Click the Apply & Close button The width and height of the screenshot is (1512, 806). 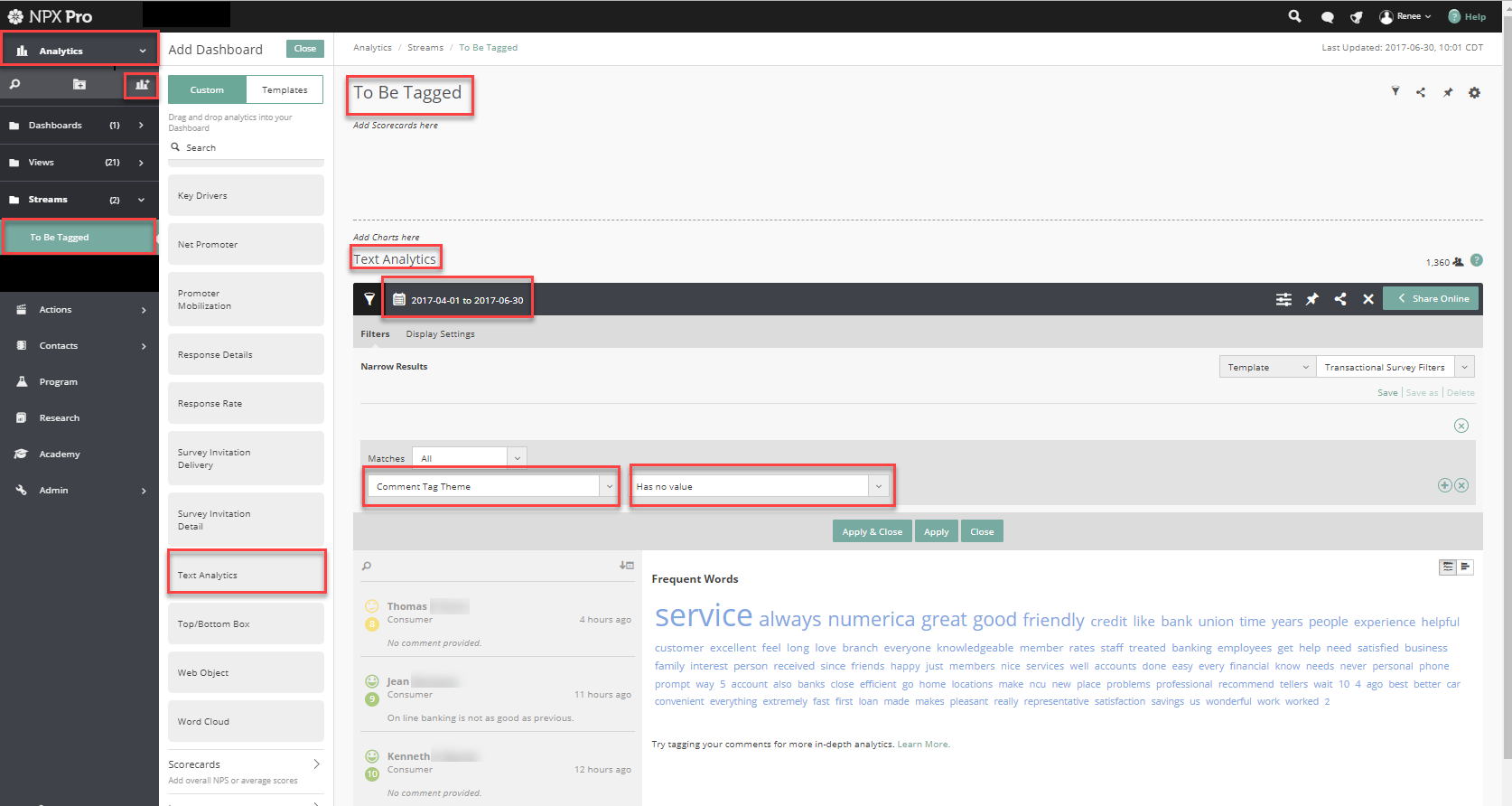pos(872,532)
